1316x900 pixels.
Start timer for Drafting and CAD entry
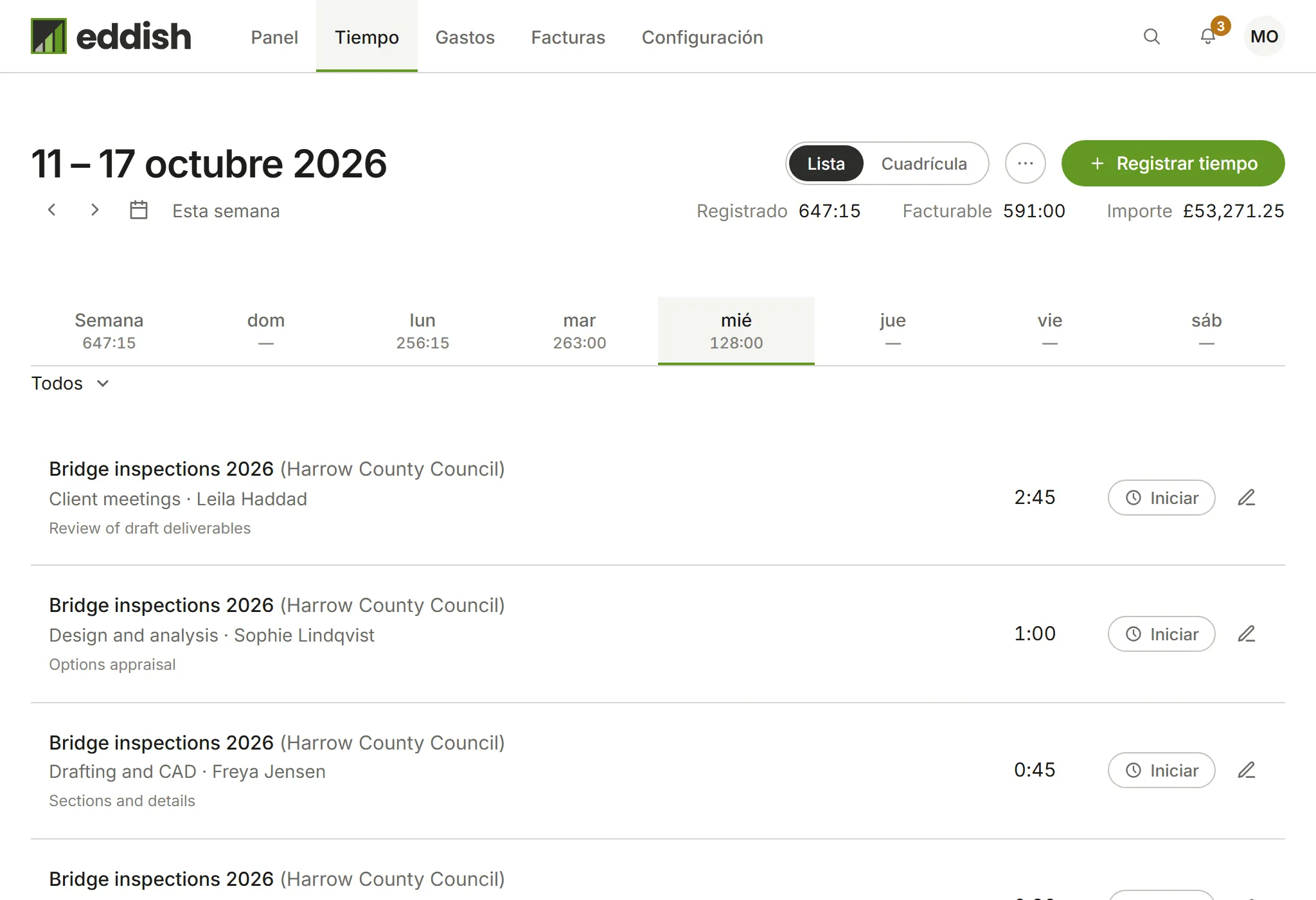1161,770
